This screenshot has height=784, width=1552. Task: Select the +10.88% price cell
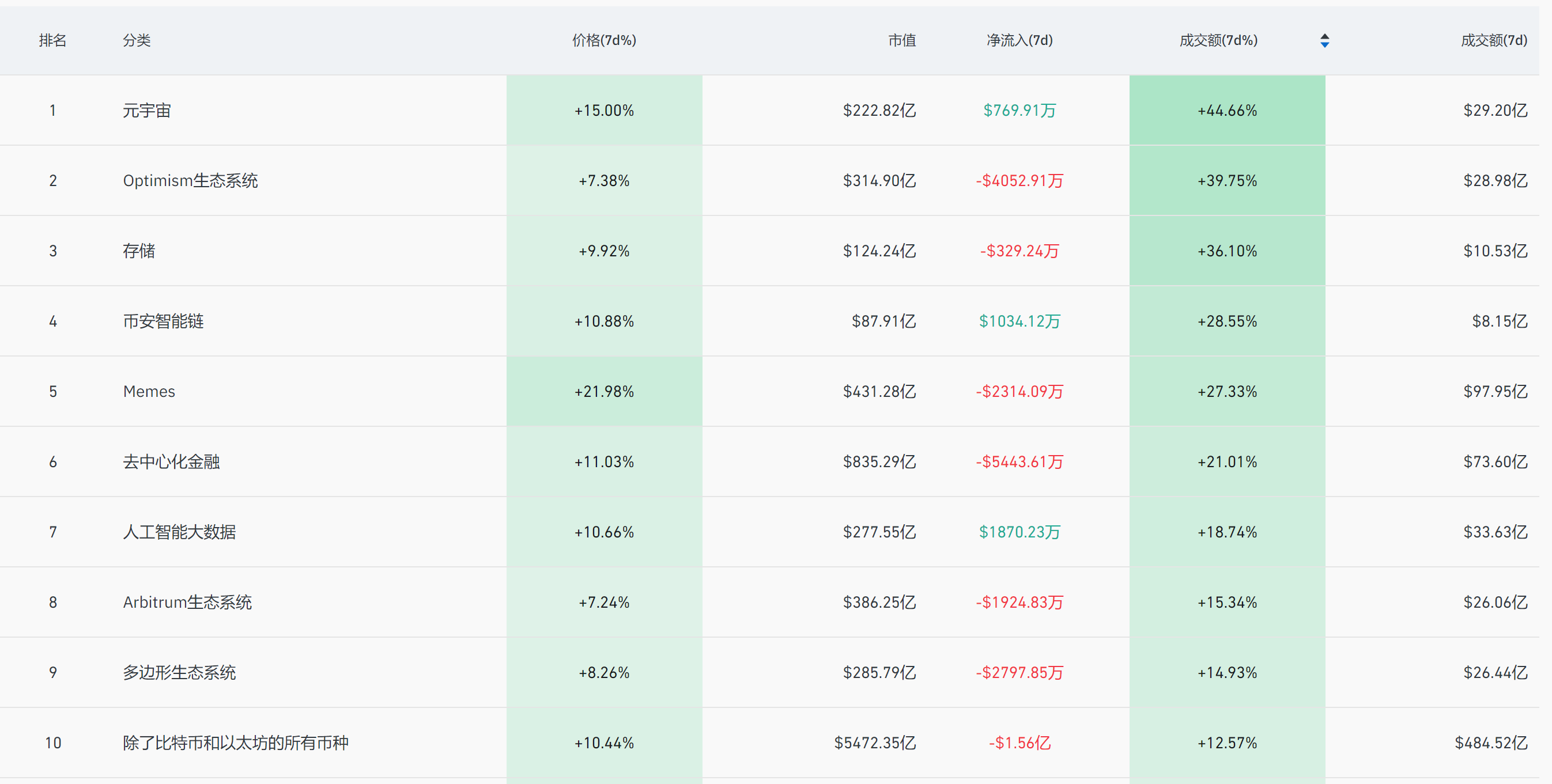(605, 321)
